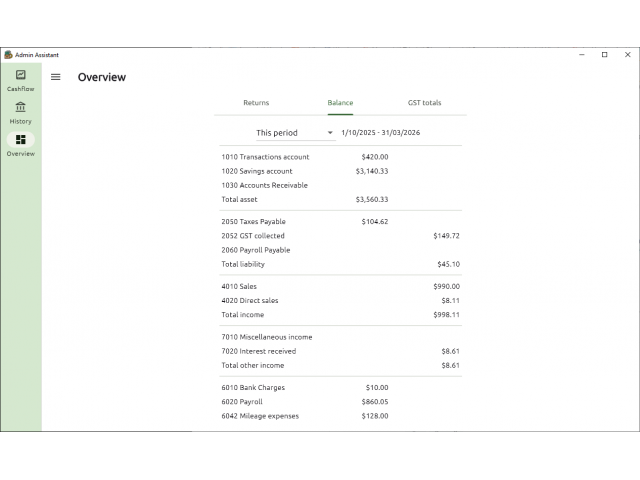Select the 7020 Interest received row

[x=258, y=351]
